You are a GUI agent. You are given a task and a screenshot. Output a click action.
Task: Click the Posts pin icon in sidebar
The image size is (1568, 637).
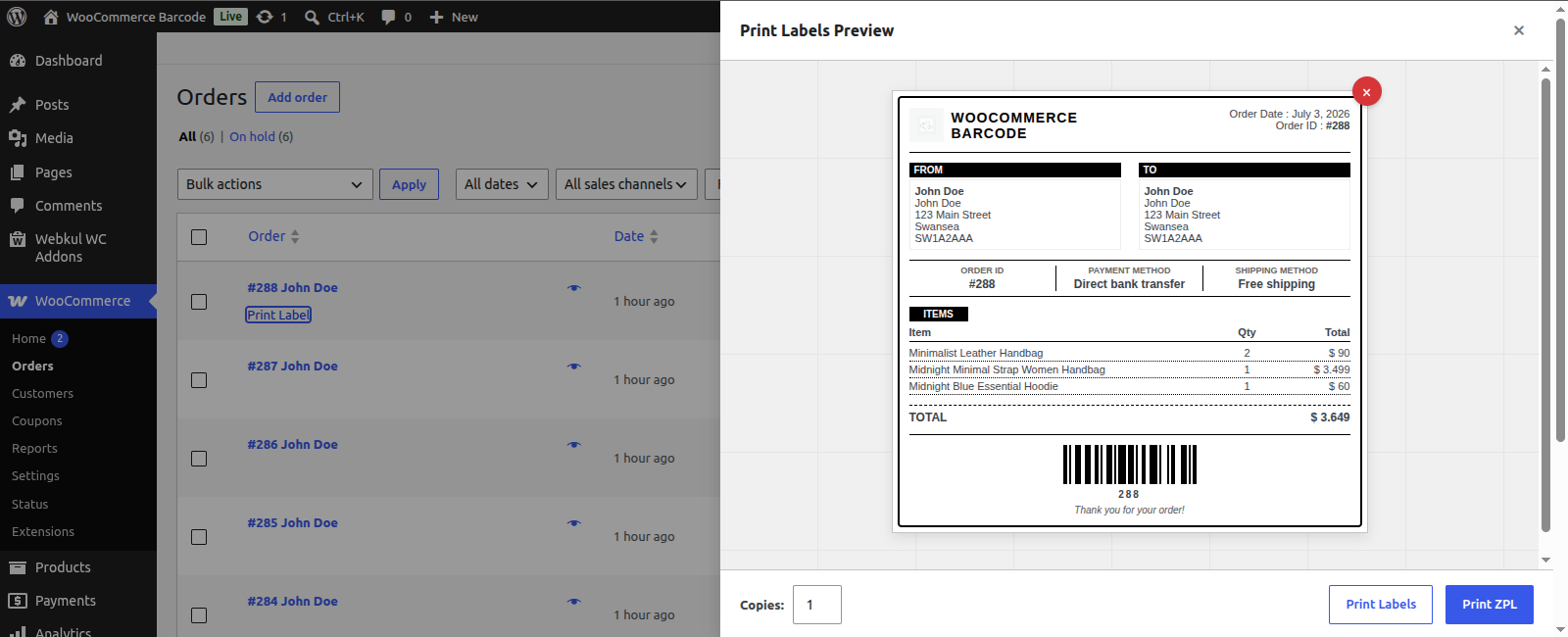[18, 105]
